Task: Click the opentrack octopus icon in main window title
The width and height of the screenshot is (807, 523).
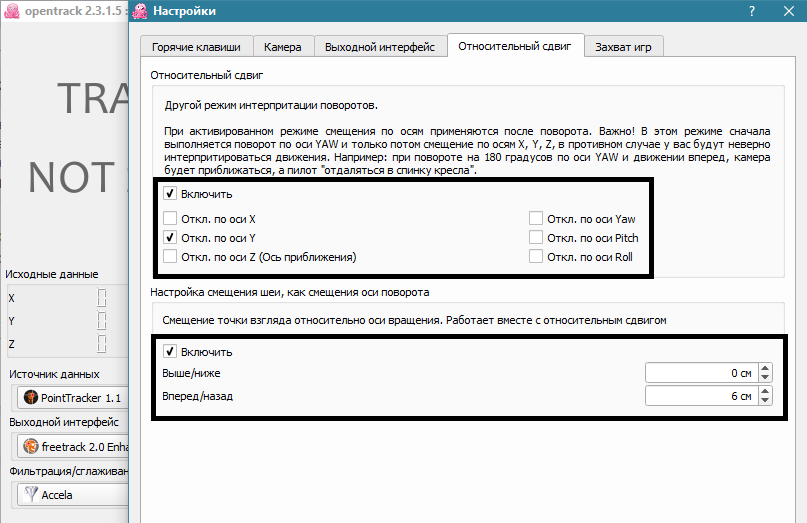Action: click(12, 11)
